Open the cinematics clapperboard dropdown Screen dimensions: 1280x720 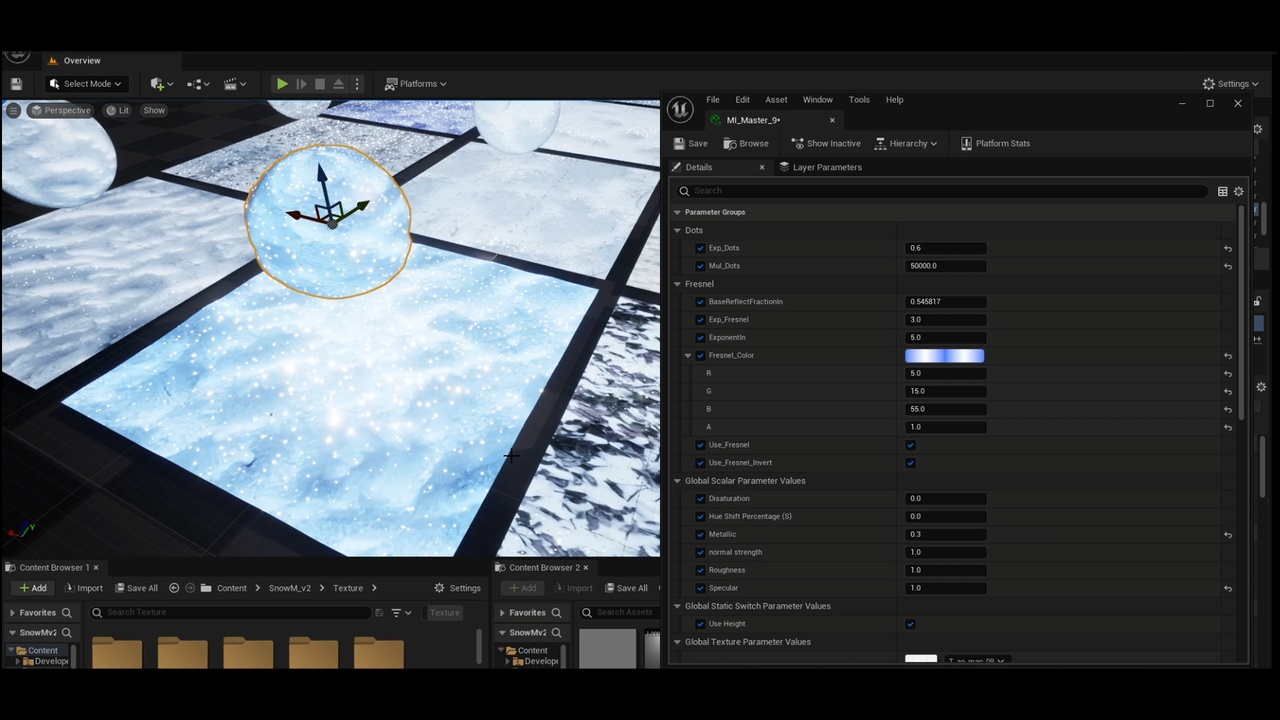click(x=235, y=84)
